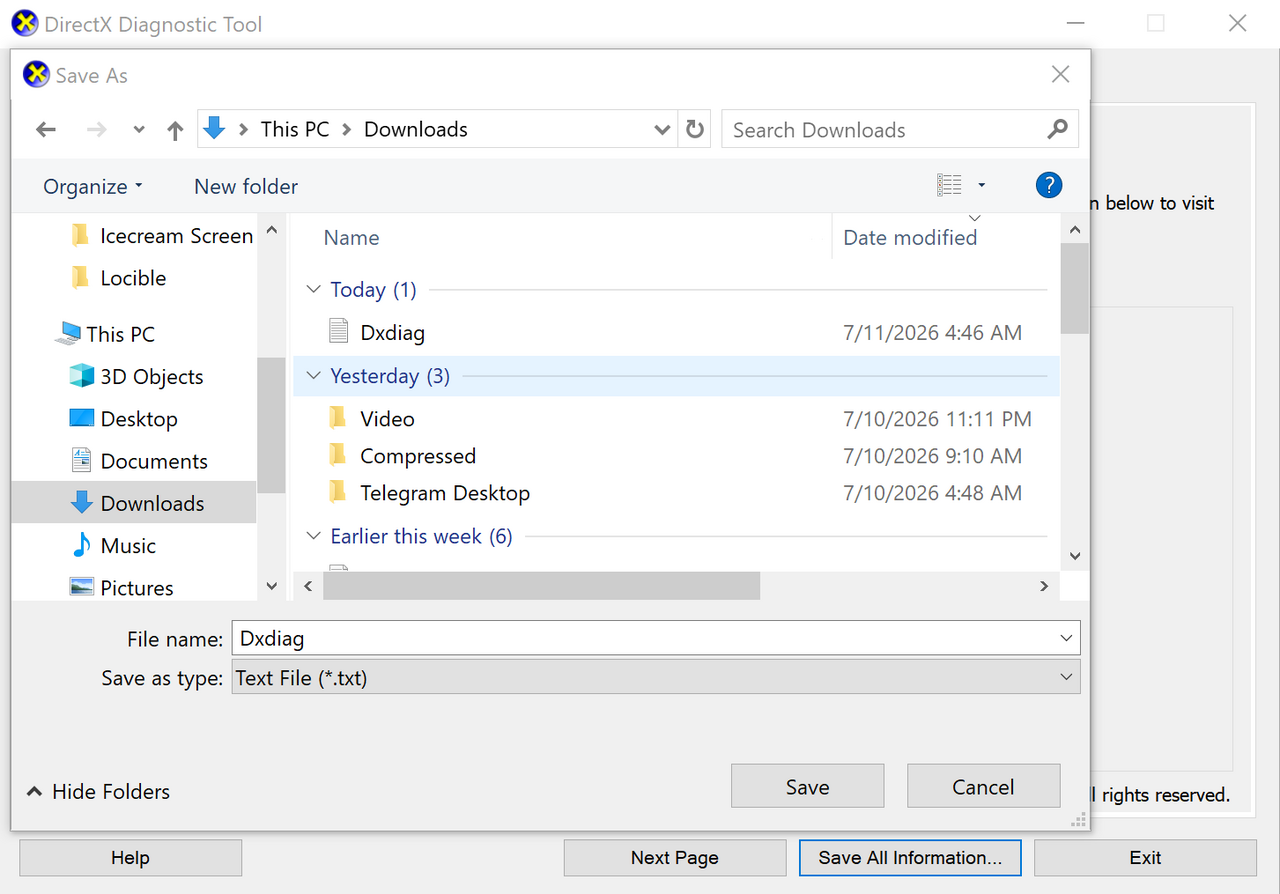
Task: Click Exit in DirectX Diagnostic Tool
Action: (1145, 858)
